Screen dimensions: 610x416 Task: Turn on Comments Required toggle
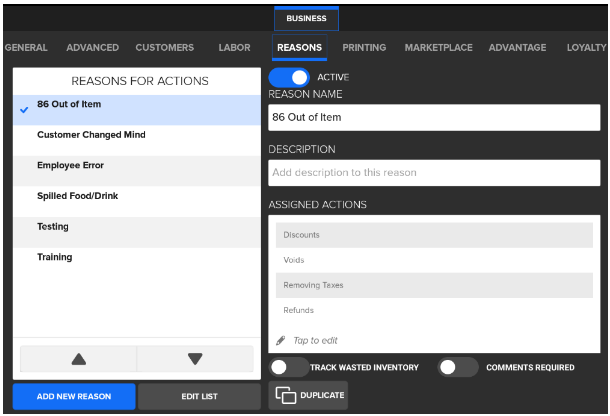tap(458, 367)
